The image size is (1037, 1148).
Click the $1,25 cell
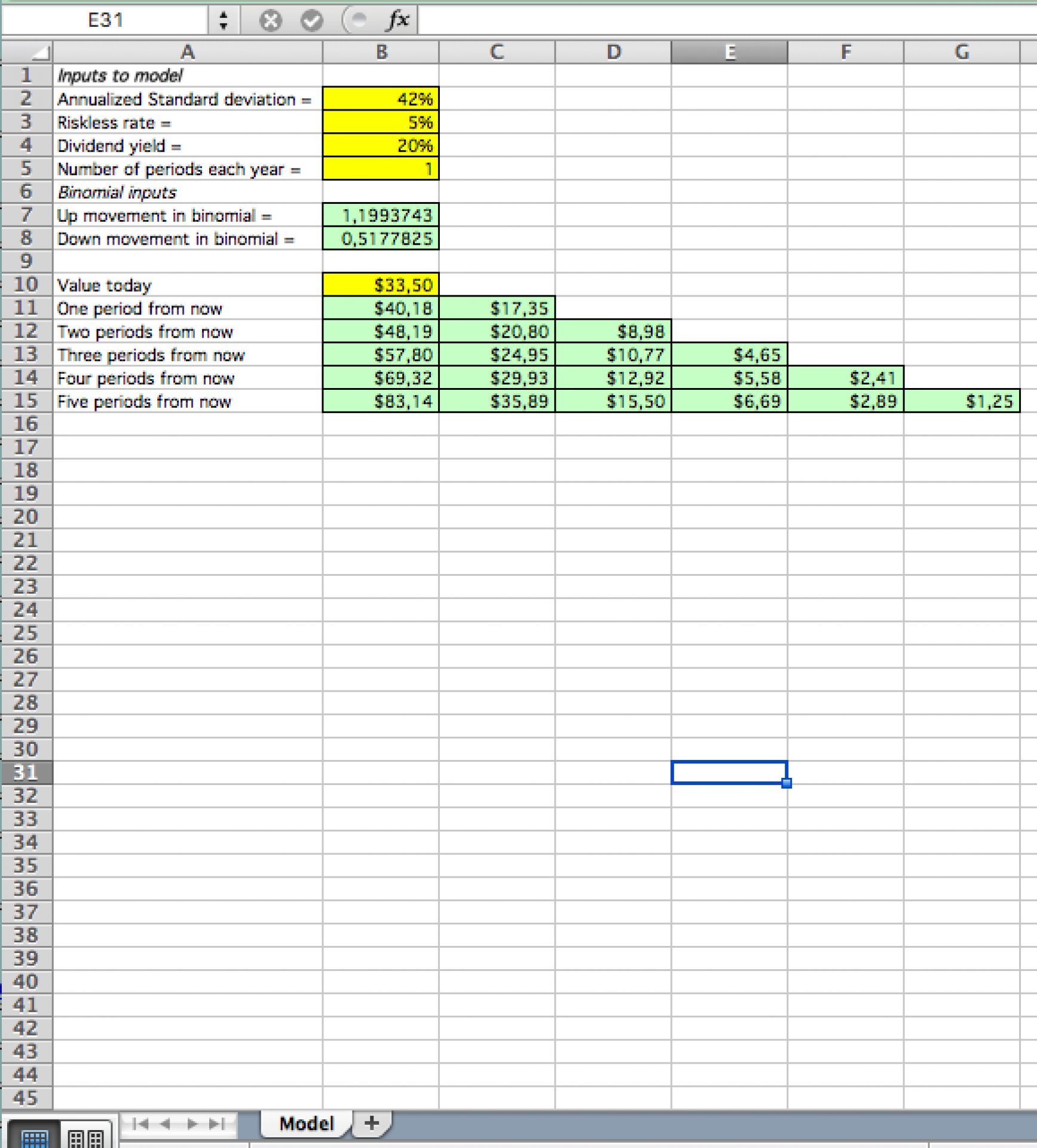pyautogui.click(x=962, y=401)
